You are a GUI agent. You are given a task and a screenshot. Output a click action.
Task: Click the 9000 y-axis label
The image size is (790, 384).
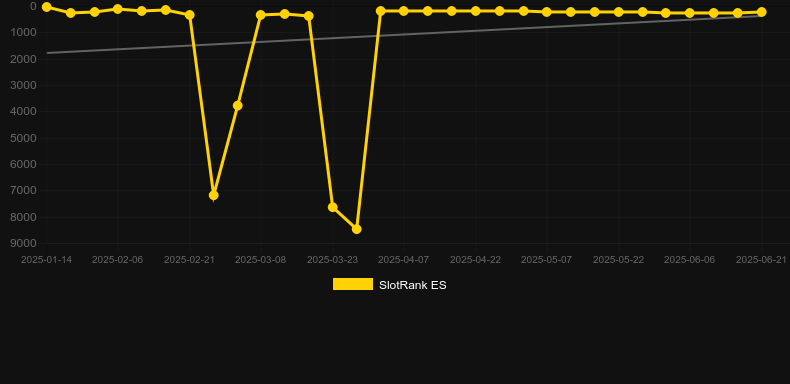click(24, 243)
